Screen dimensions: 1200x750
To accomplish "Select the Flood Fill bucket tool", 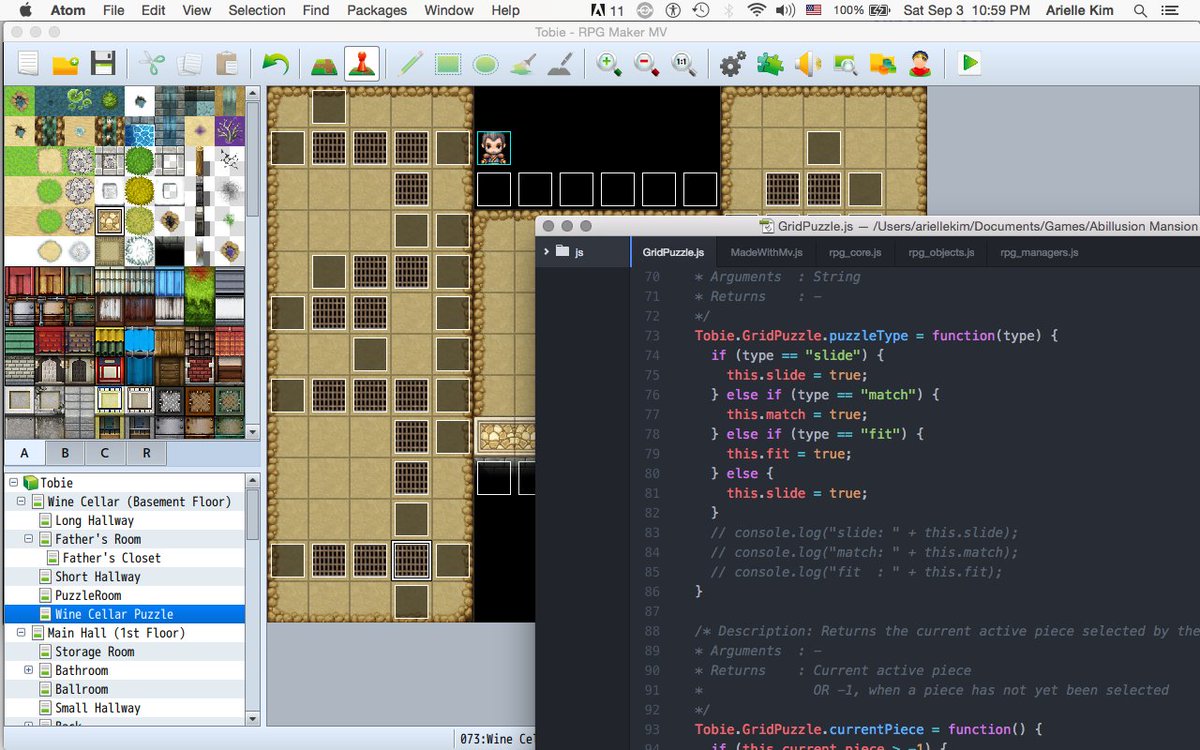I will 522,64.
